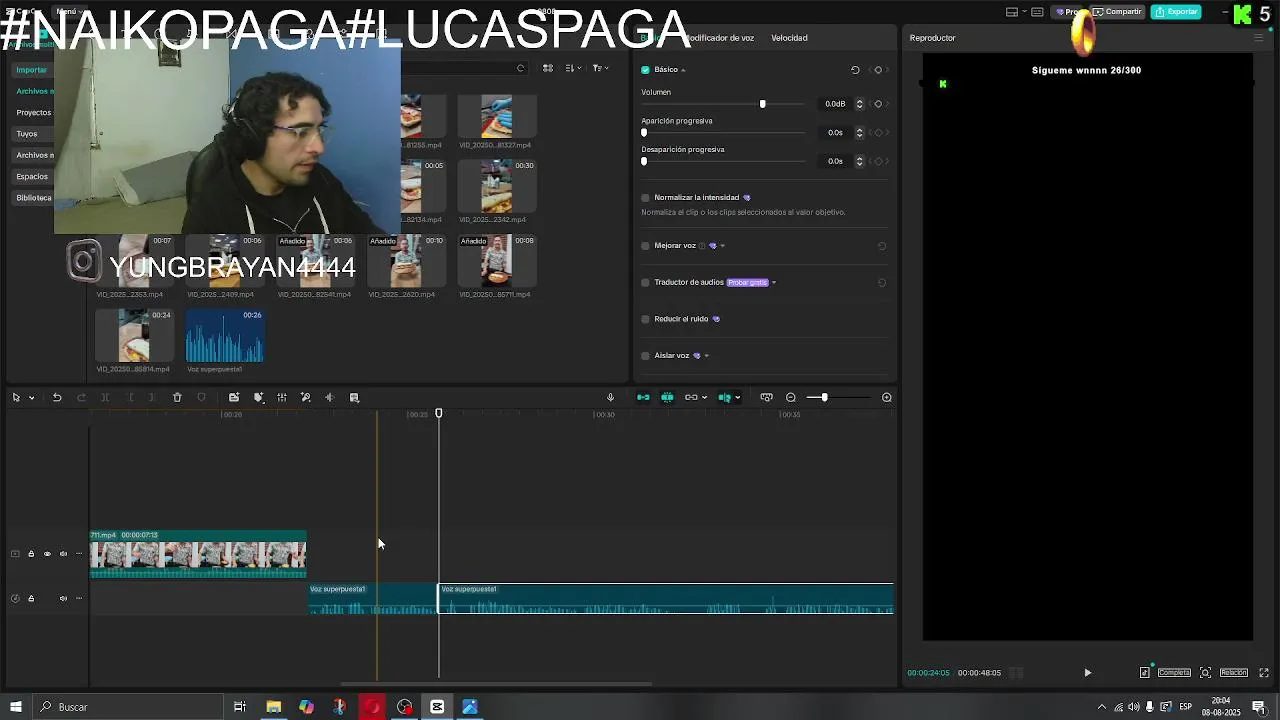Viewport: 1280px width, 720px height.
Task: Reset the Básico audio settings
Action: click(855, 70)
